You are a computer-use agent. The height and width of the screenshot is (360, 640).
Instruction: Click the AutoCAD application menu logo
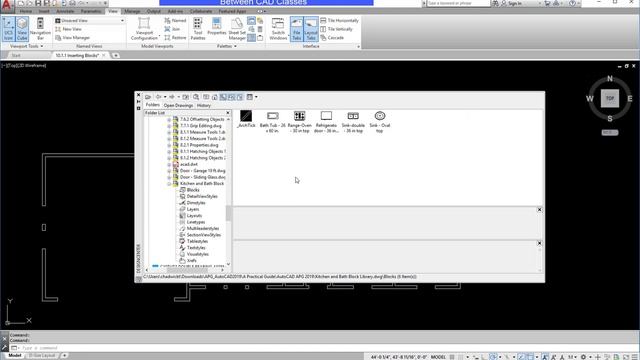pyautogui.click(x=7, y=5)
